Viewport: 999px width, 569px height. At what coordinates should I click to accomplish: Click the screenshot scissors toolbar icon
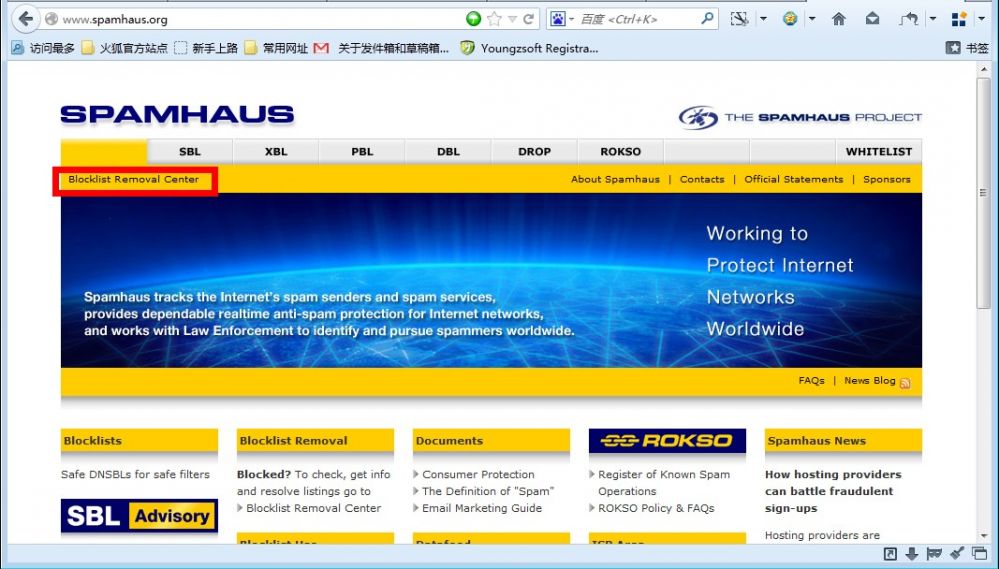tap(739, 19)
